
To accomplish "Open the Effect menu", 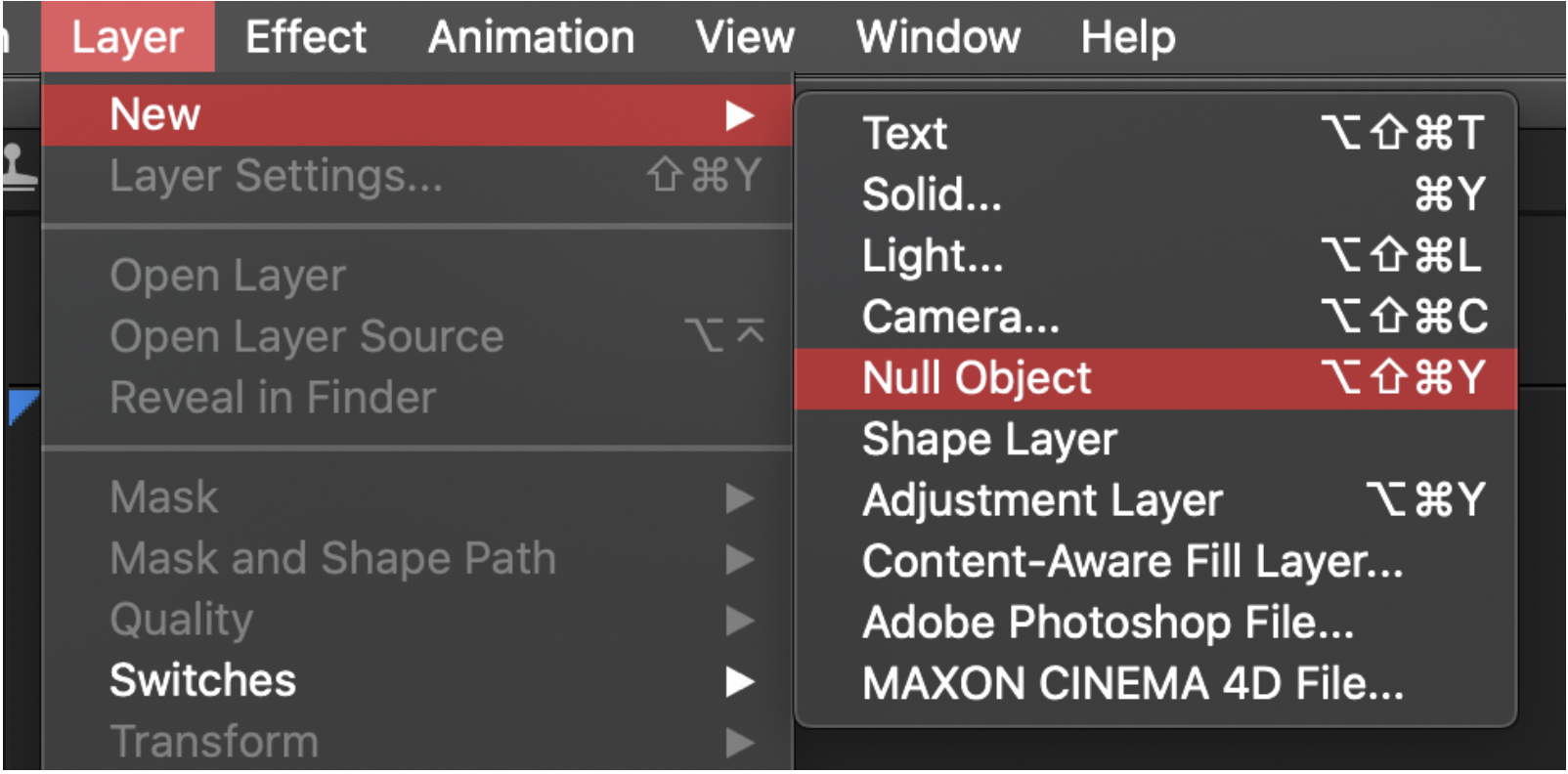I will tap(305, 37).
